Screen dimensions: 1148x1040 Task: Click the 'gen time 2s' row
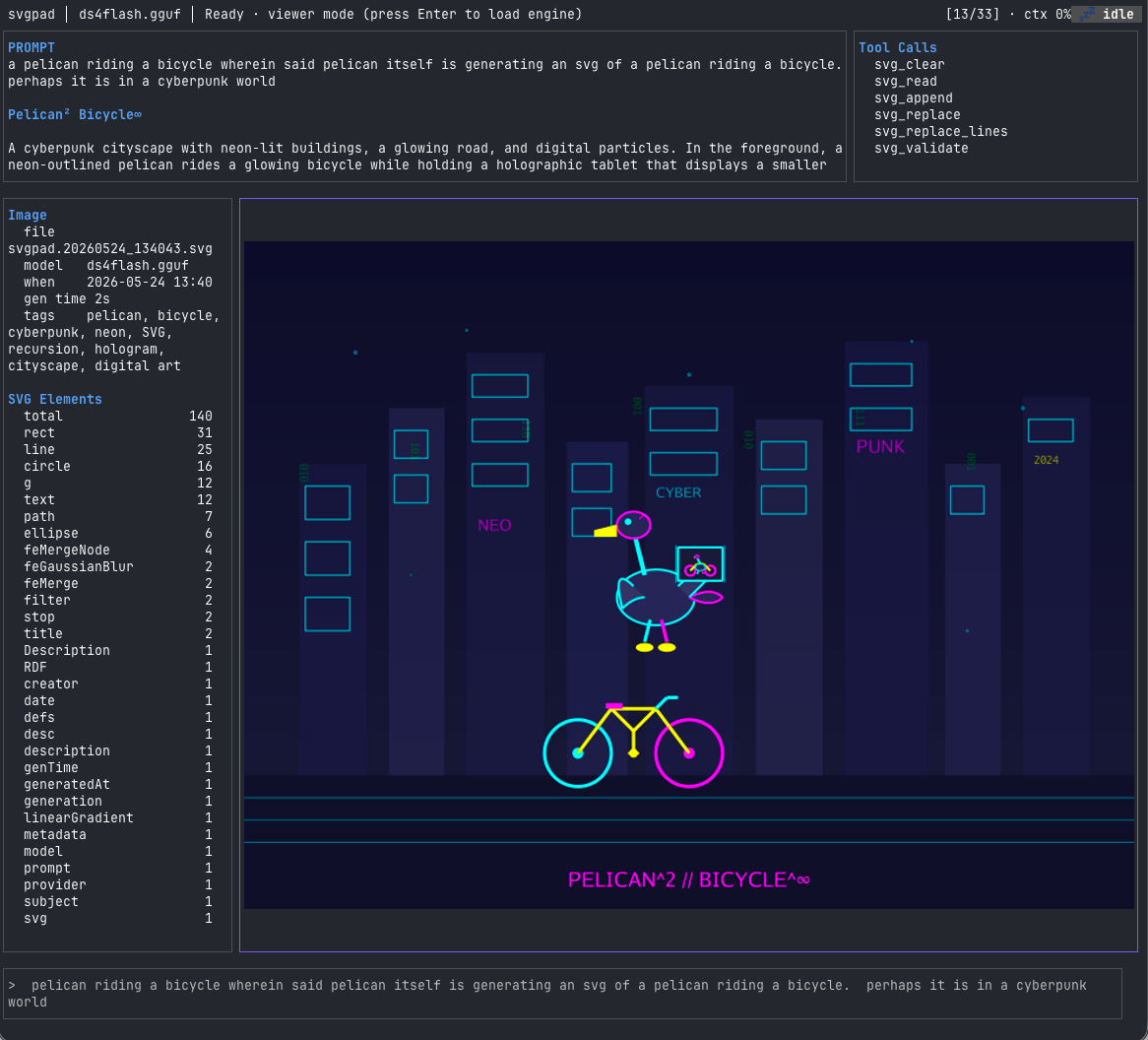point(67,299)
